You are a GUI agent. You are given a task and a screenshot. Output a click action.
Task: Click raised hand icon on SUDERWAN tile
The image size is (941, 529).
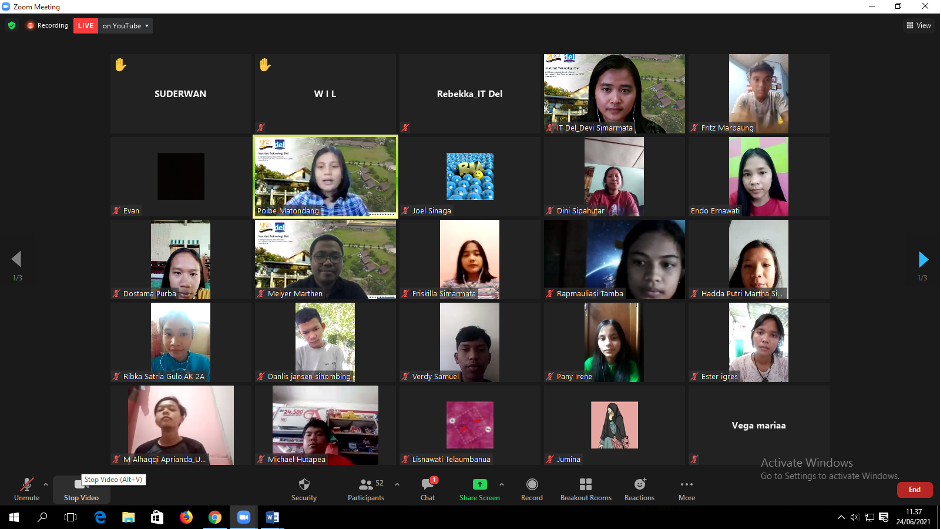(120, 64)
